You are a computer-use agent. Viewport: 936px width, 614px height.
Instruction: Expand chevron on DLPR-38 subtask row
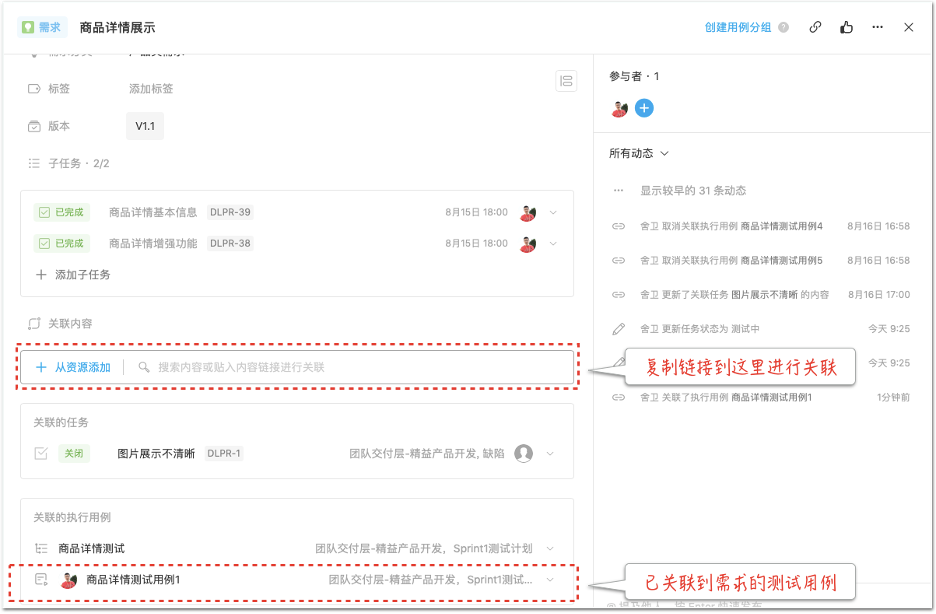pos(553,243)
